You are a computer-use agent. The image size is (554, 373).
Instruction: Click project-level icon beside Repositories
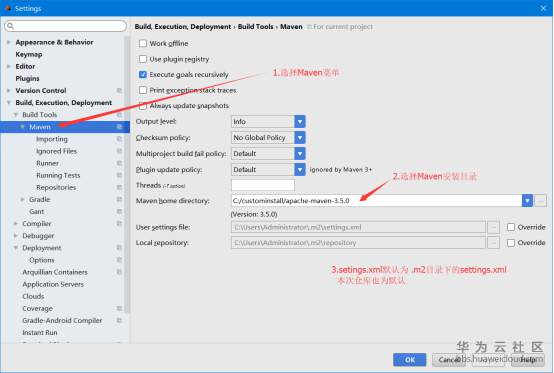coord(119,188)
